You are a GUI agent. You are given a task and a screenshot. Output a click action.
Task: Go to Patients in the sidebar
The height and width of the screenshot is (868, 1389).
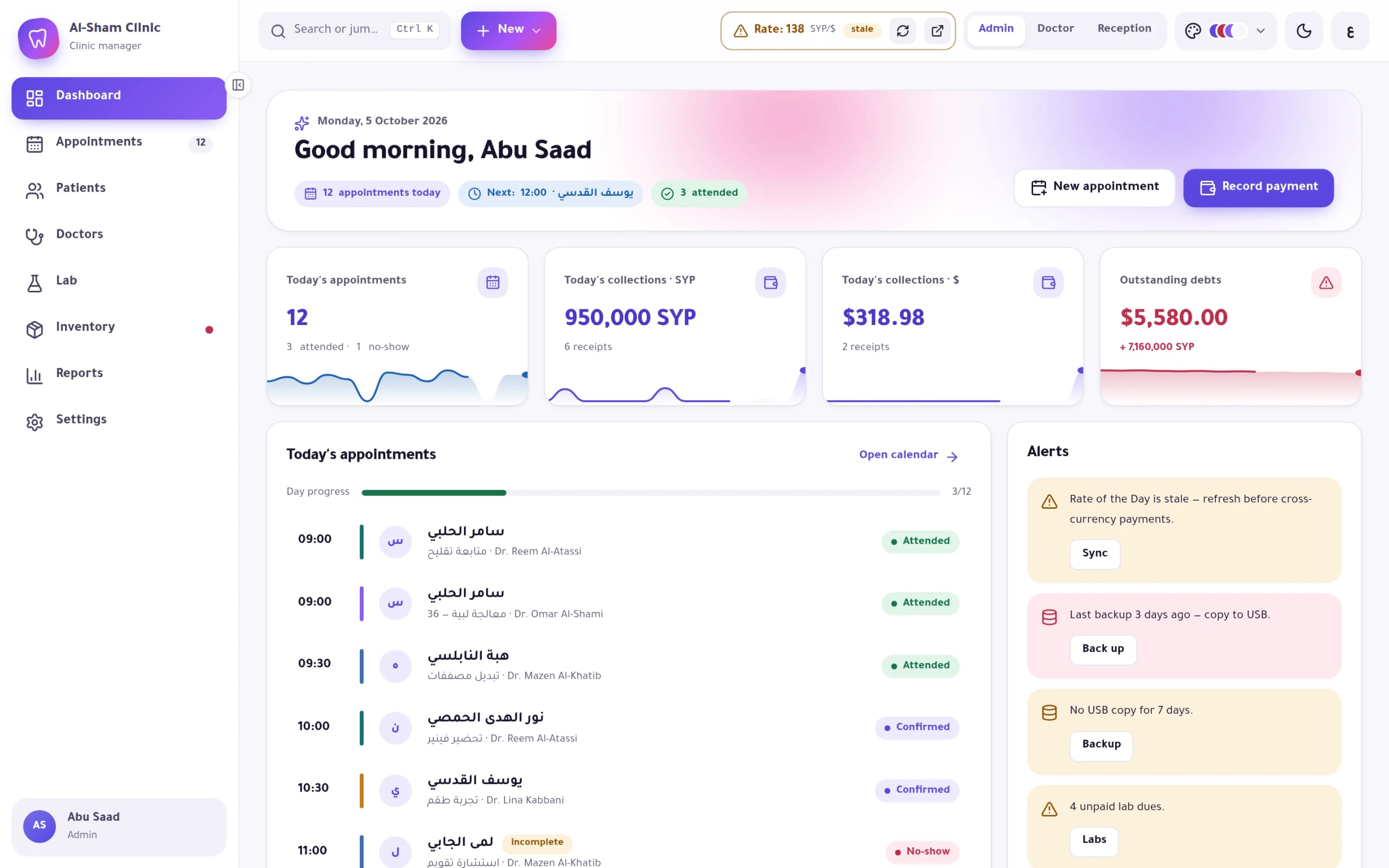119,189
